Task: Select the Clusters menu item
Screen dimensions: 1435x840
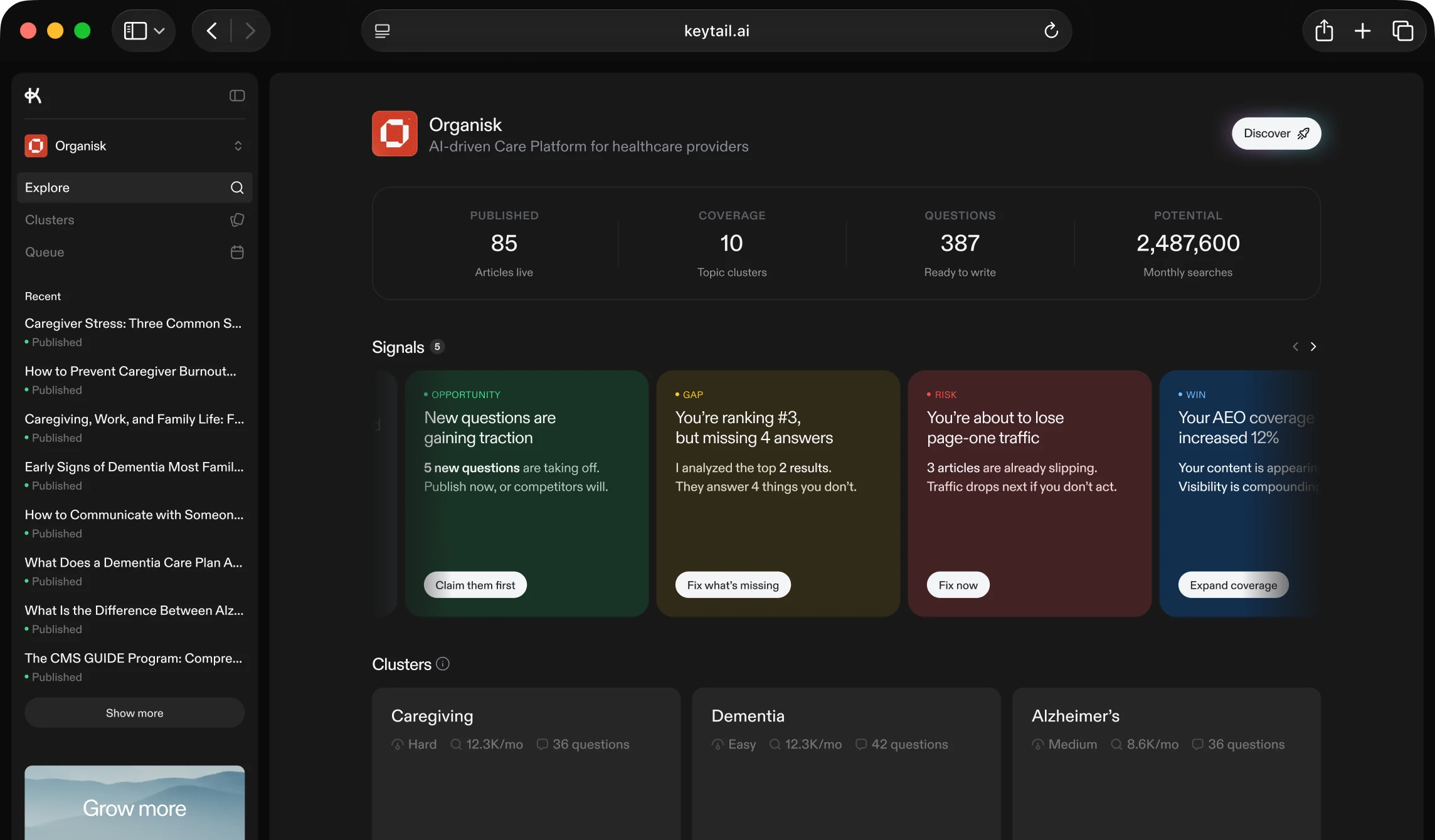Action: click(x=134, y=219)
